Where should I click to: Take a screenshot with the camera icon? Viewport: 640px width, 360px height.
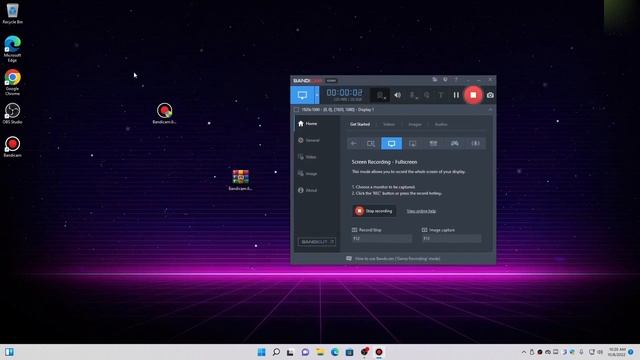click(x=490, y=95)
